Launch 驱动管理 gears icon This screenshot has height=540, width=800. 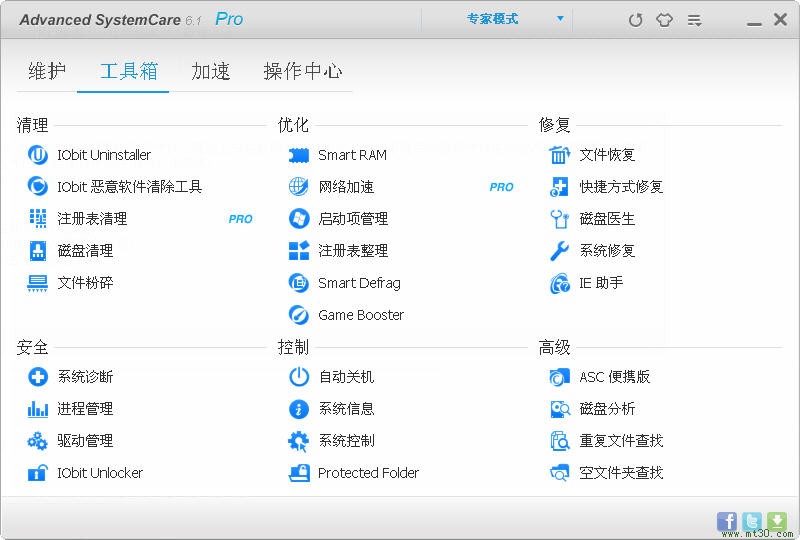pyautogui.click(x=37, y=440)
